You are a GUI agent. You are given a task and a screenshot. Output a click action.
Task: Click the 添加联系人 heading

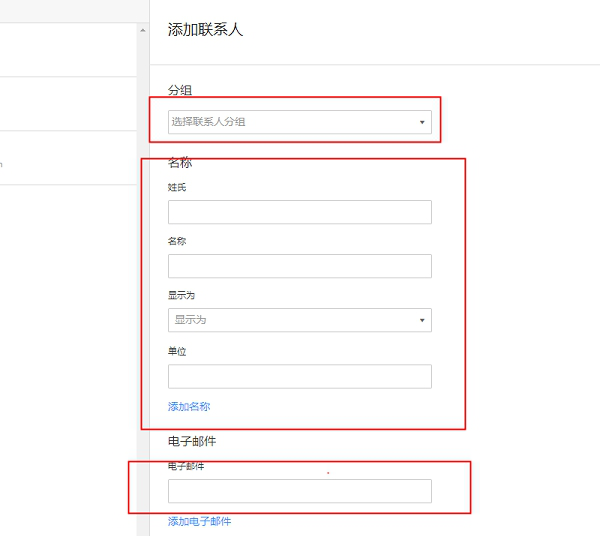click(x=205, y=30)
